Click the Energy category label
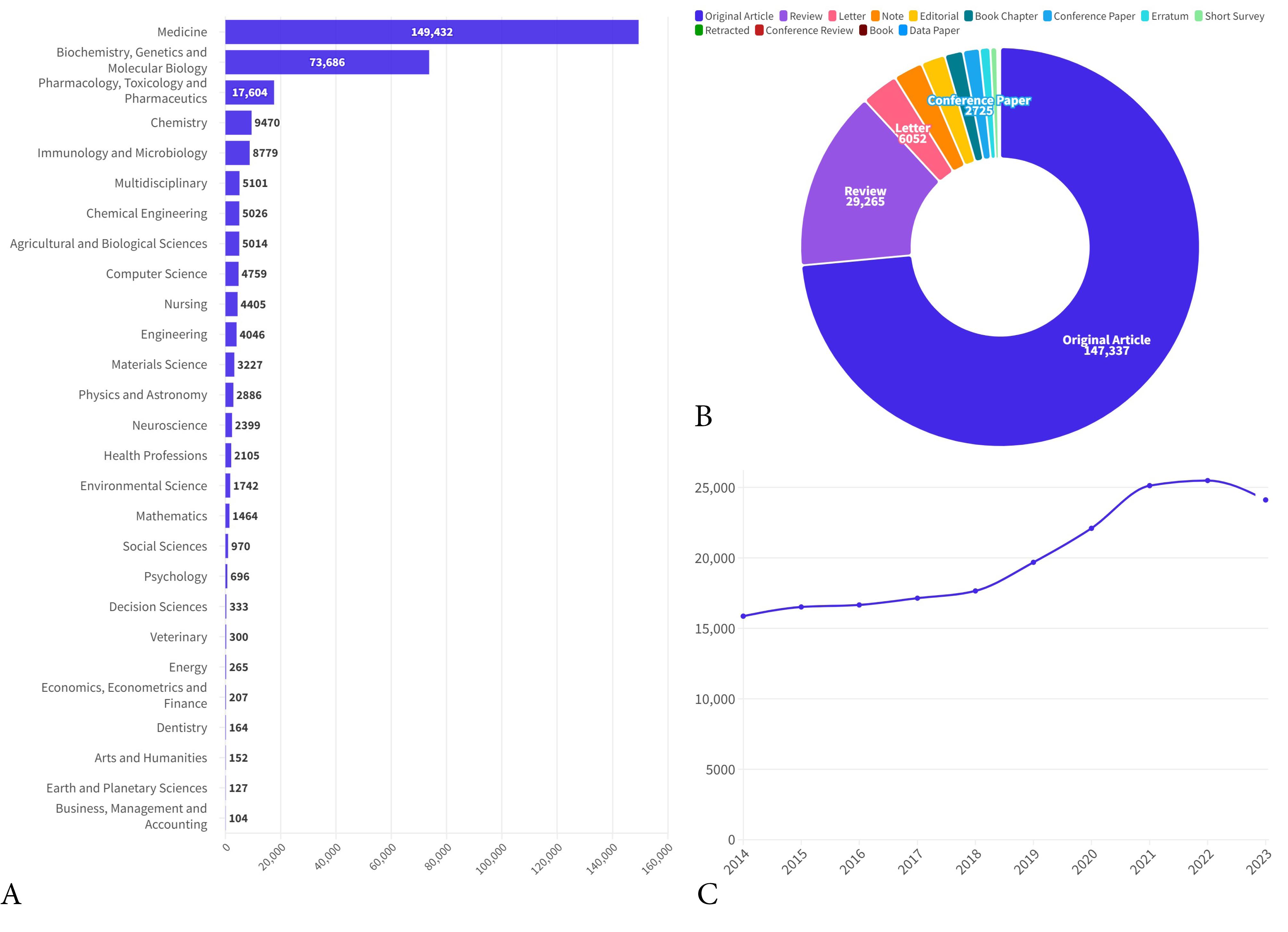The image size is (1288, 932). coord(188,667)
